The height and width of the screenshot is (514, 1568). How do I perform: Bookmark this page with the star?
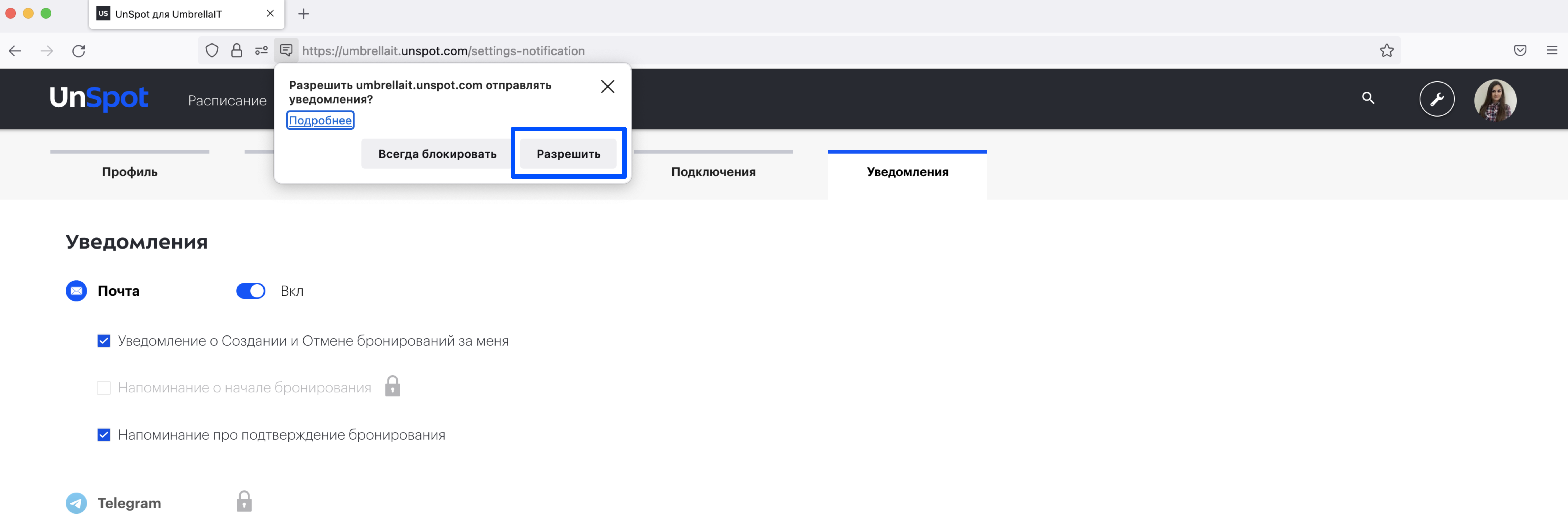pos(1387,51)
